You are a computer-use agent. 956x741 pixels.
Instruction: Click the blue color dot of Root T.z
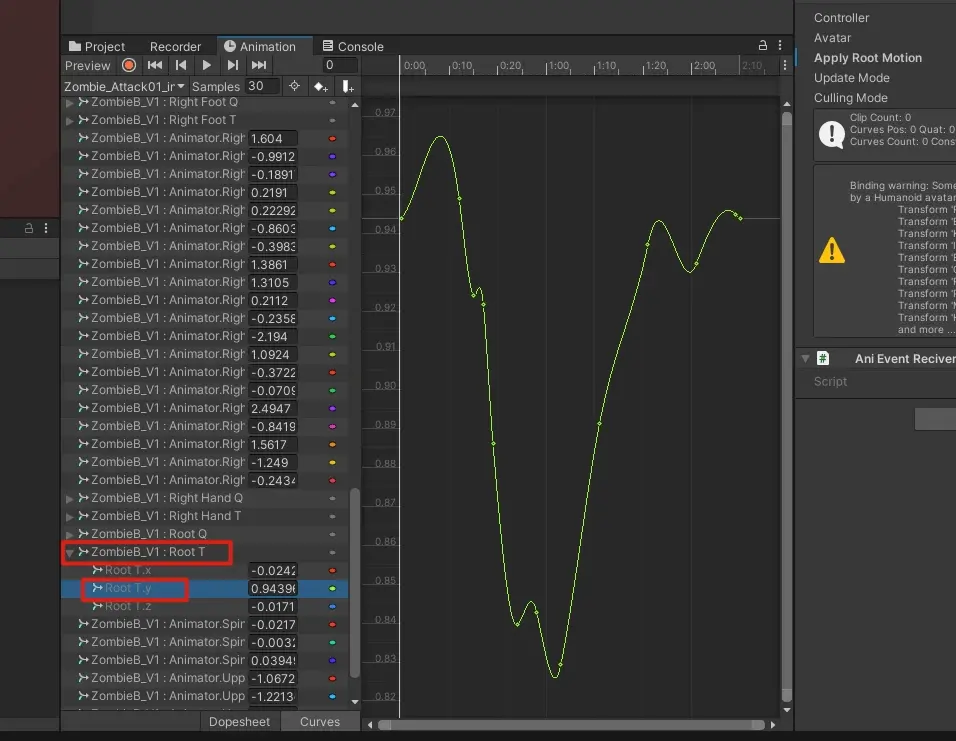[332, 606]
